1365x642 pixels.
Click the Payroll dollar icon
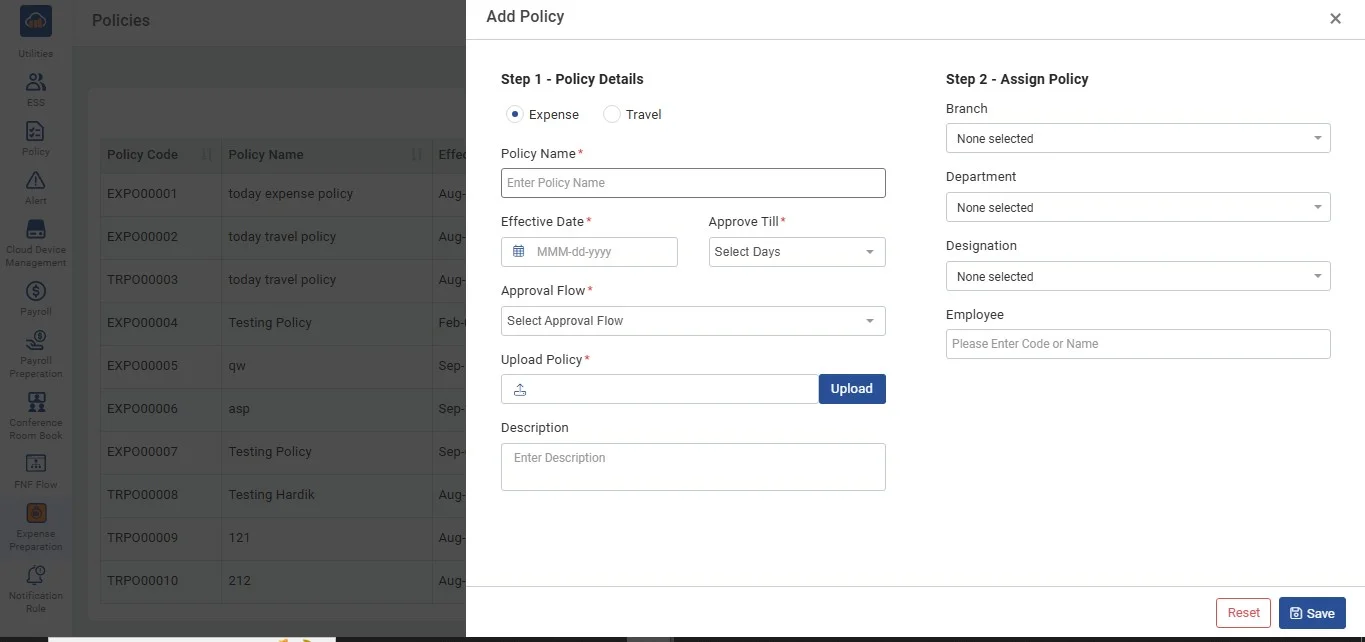click(x=36, y=292)
